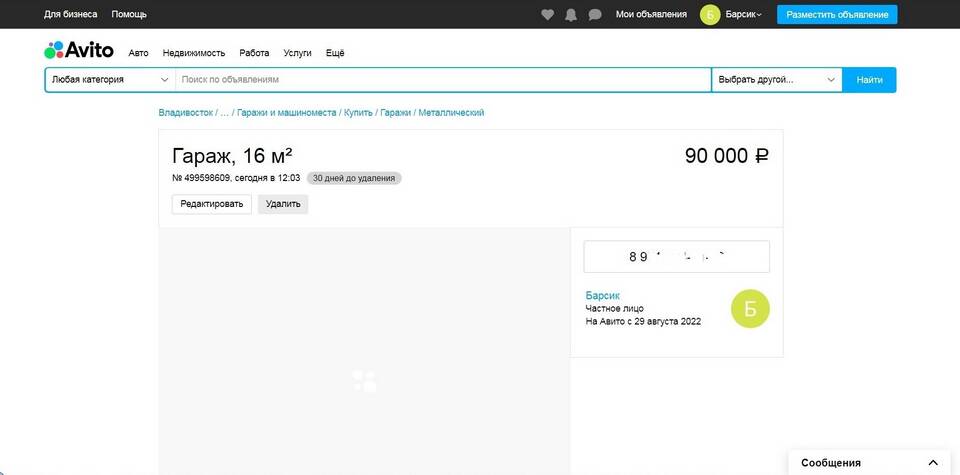960x475 pixels.
Task: Open the Выбрать другой region dropdown
Action: pos(776,80)
